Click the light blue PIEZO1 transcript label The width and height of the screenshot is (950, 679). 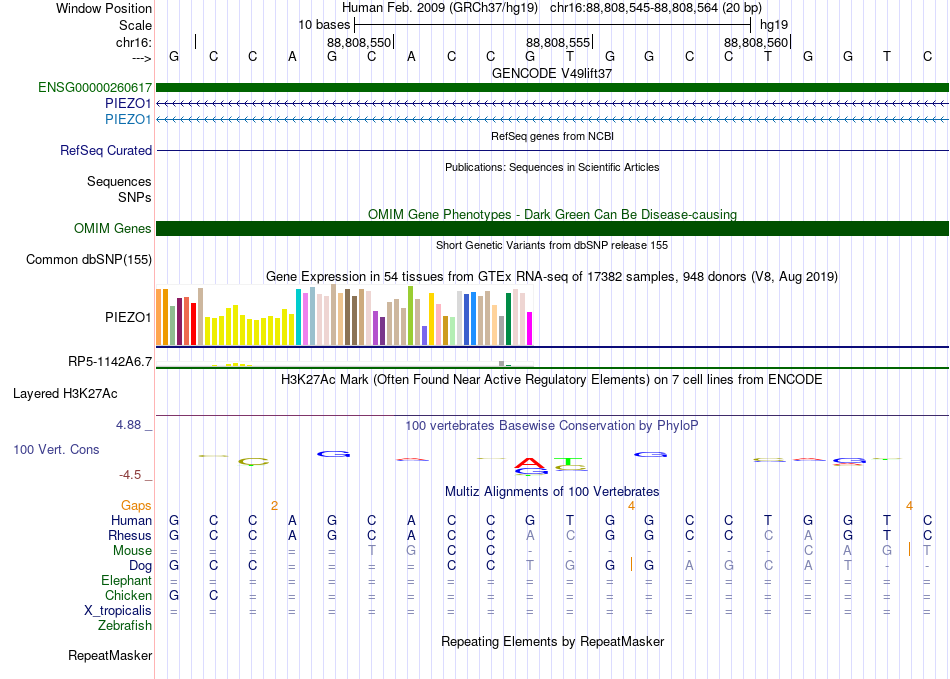[128, 119]
